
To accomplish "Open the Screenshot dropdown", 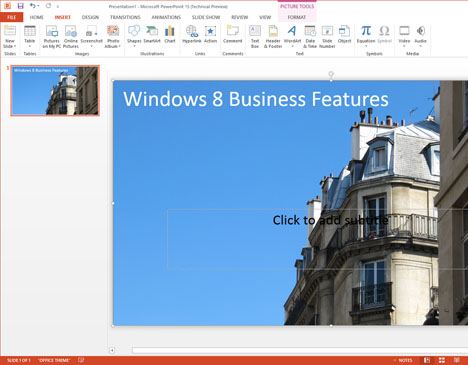I will tap(91, 47).
